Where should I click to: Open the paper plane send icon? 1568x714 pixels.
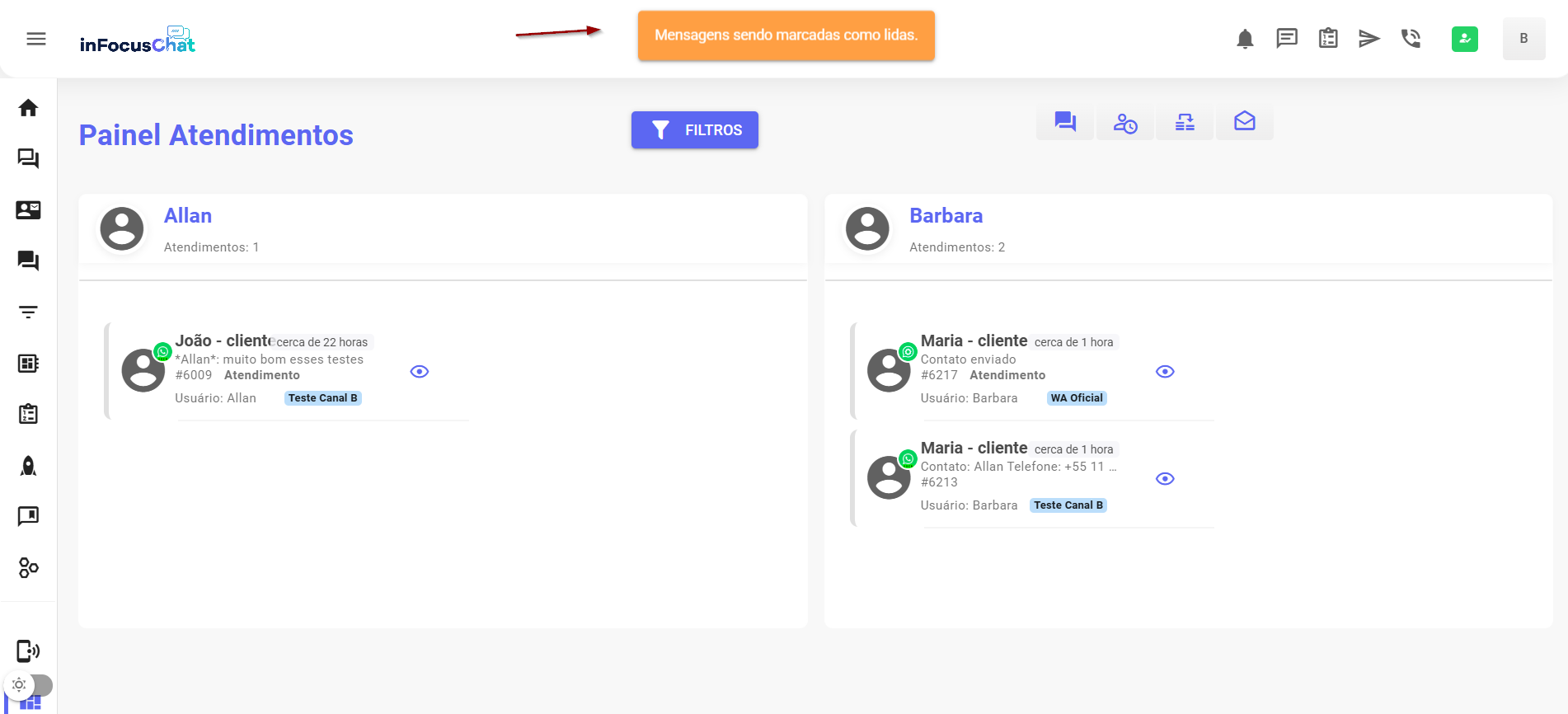[1368, 39]
